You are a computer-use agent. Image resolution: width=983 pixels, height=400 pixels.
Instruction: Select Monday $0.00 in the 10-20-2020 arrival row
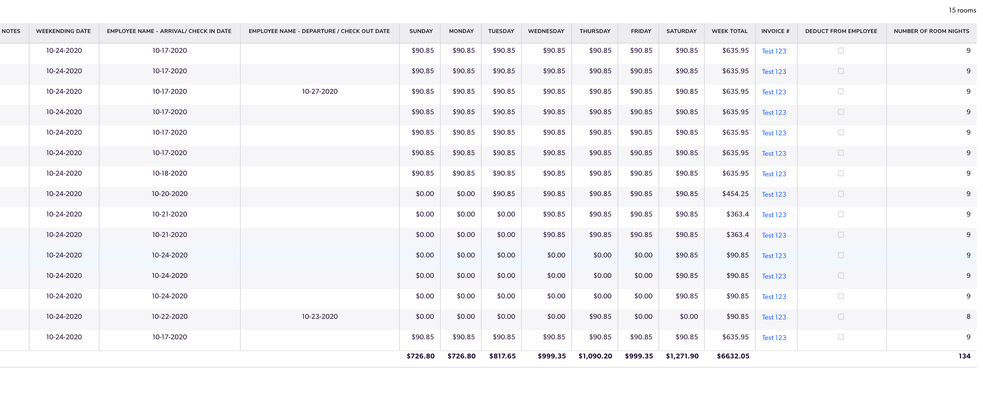466,194
